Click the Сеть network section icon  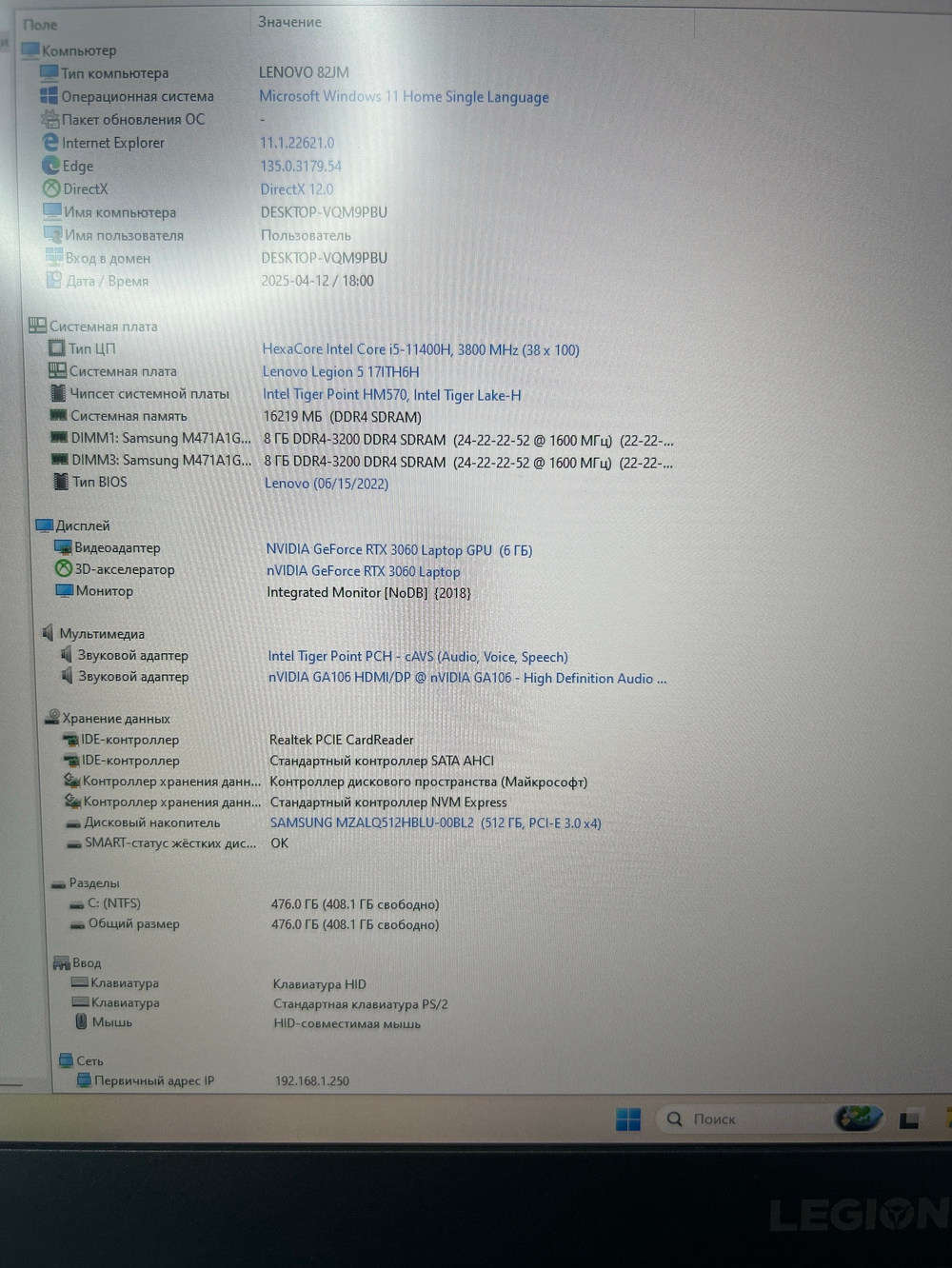click(66, 1060)
